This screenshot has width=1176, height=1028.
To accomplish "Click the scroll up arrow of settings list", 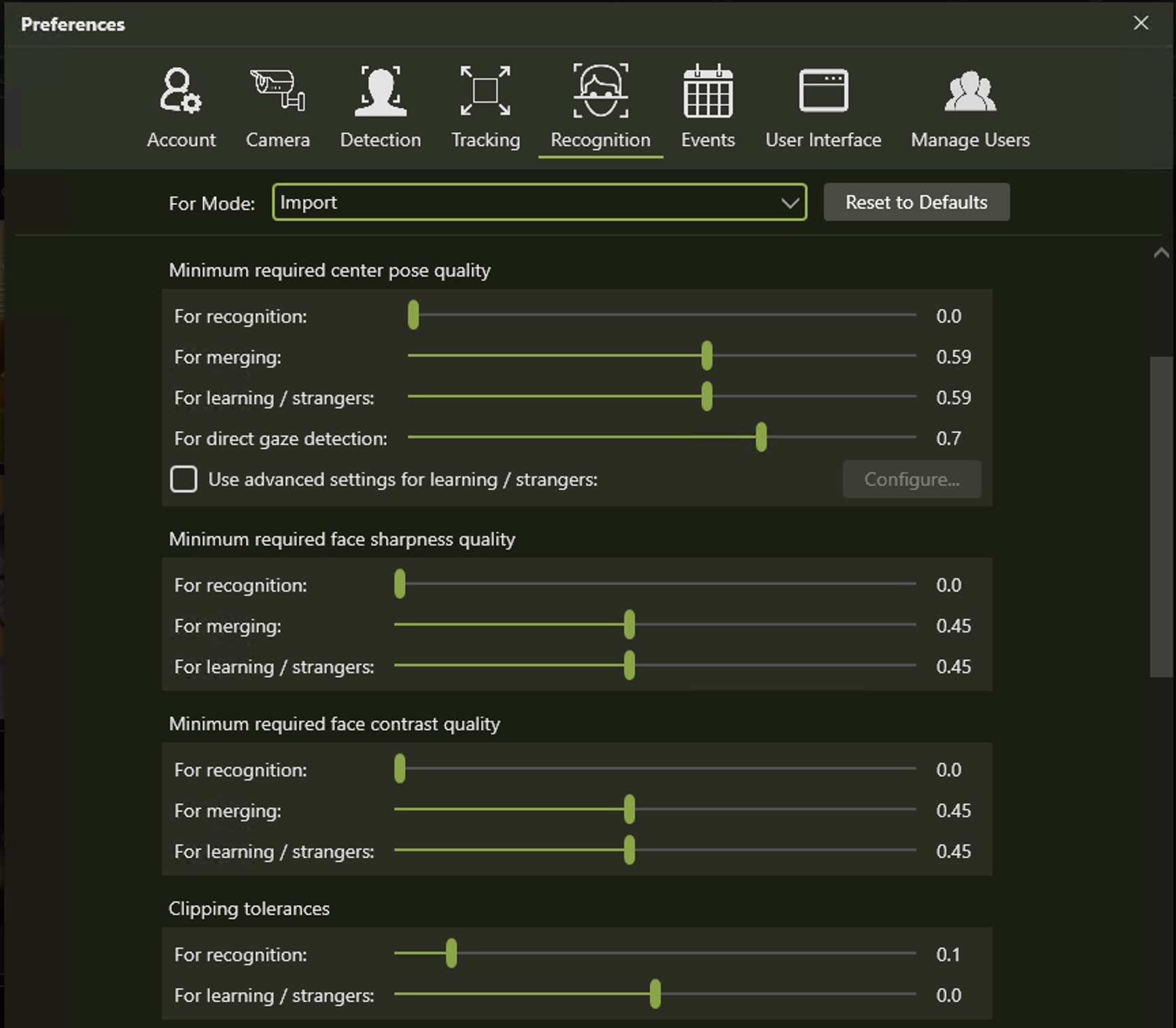I will pyautogui.click(x=1161, y=253).
